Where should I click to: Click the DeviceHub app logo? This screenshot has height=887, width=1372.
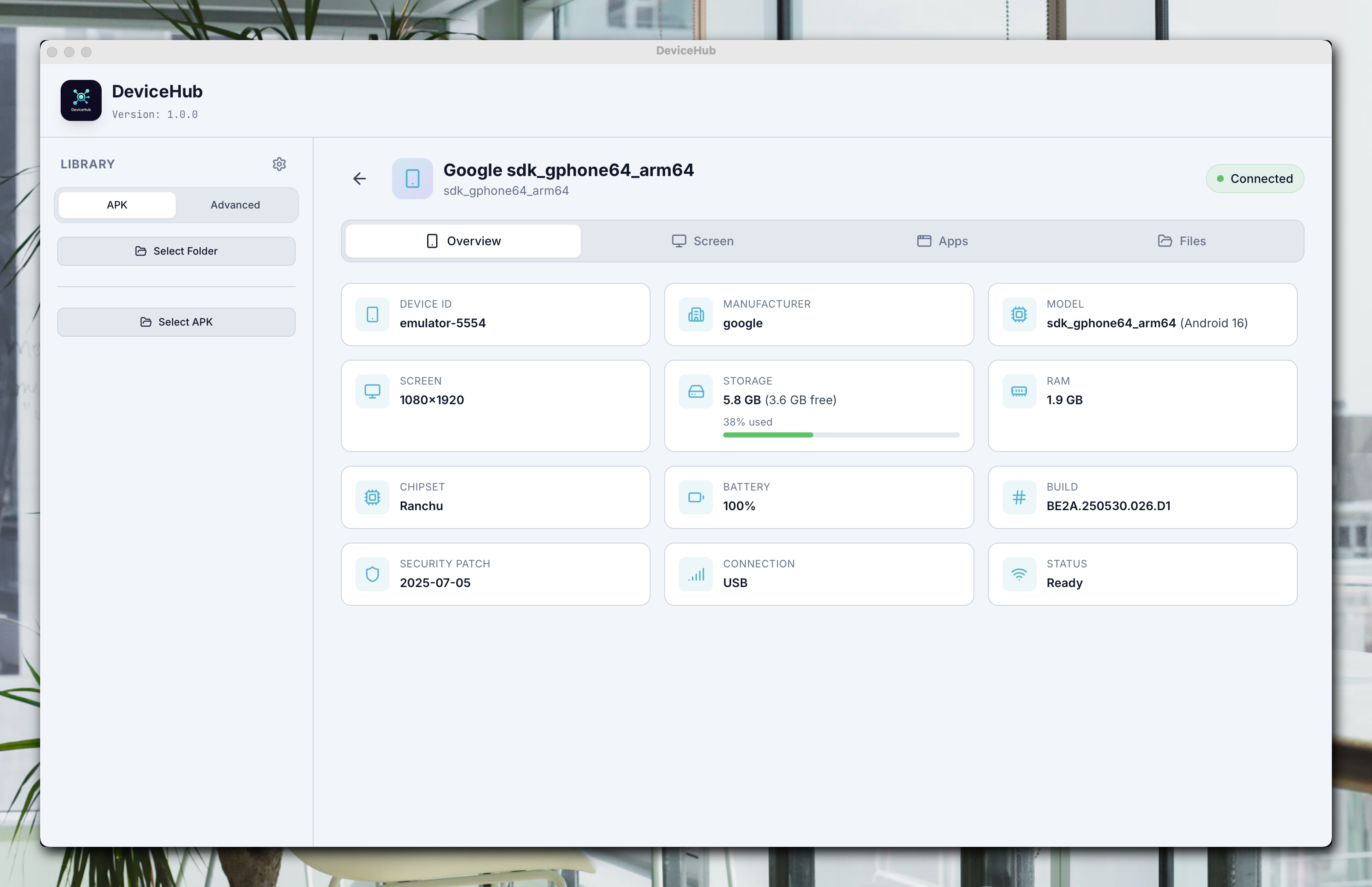tap(81, 100)
